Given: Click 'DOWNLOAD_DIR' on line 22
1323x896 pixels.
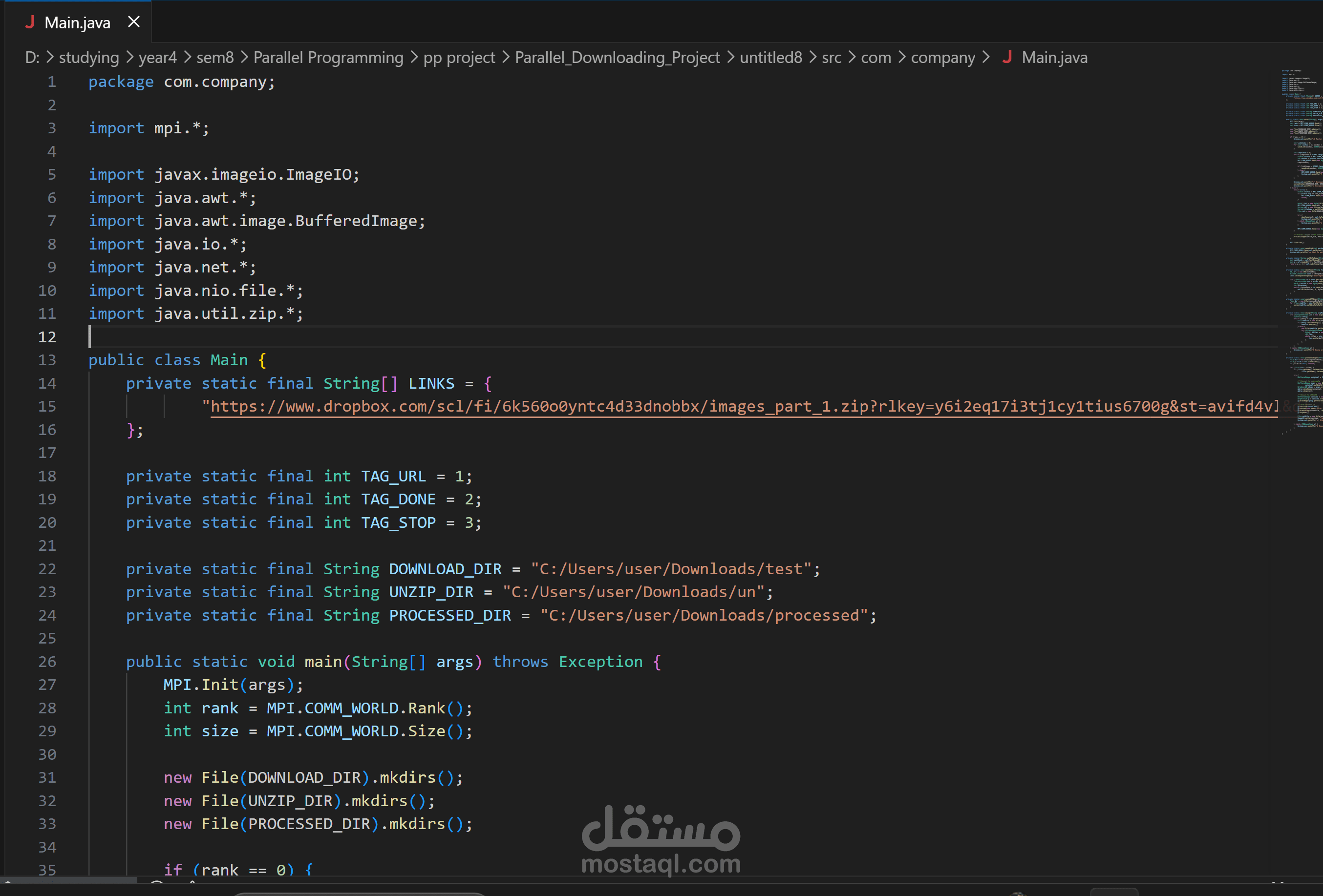Looking at the screenshot, I should (445, 569).
